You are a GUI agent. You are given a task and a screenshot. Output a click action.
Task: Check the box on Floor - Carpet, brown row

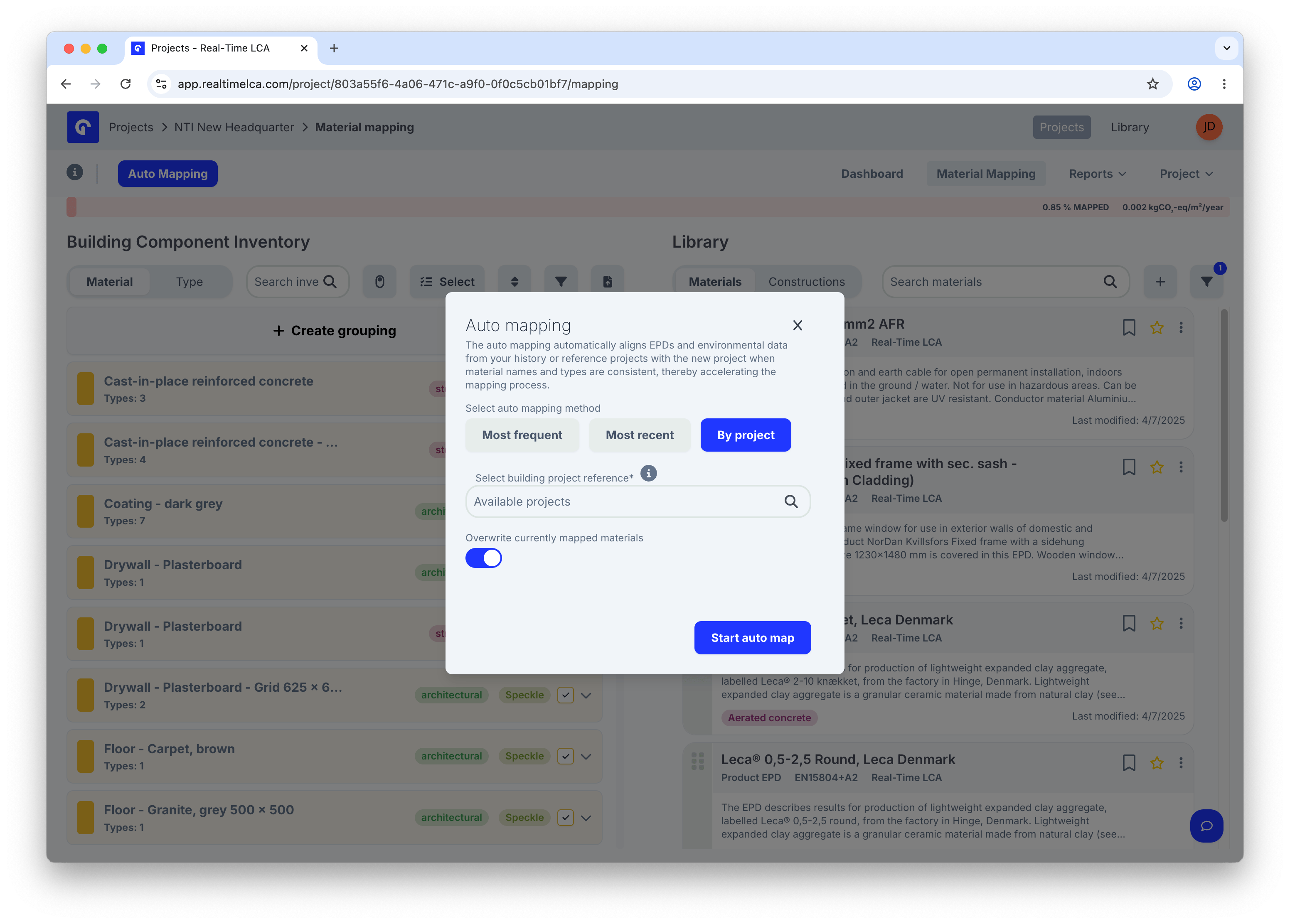point(565,756)
